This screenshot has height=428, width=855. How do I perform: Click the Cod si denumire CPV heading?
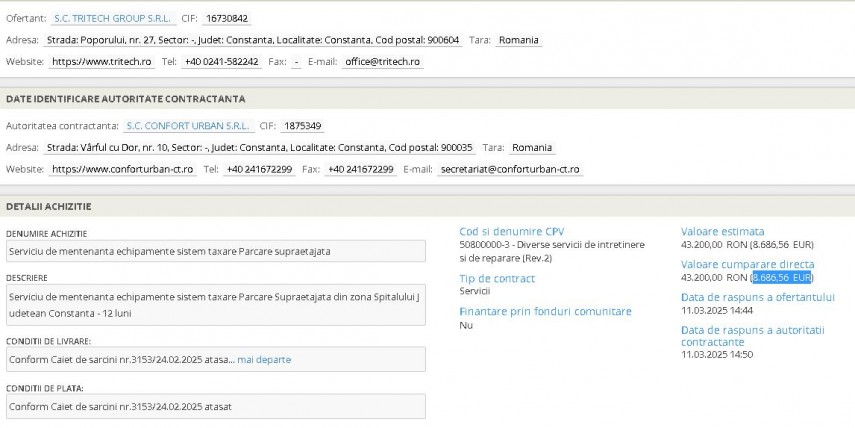pos(511,231)
